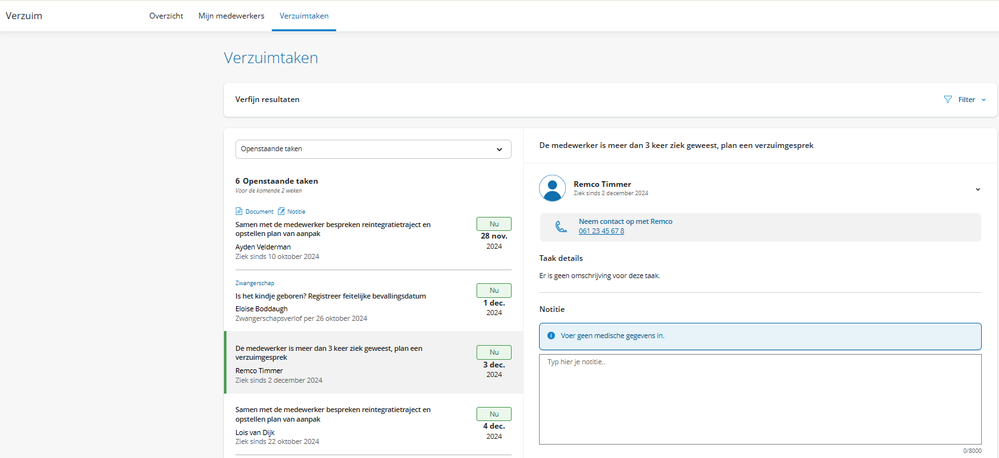This screenshot has height=458, width=999.
Task: Open the Zwangerschap label link
Action: (254, 283)
